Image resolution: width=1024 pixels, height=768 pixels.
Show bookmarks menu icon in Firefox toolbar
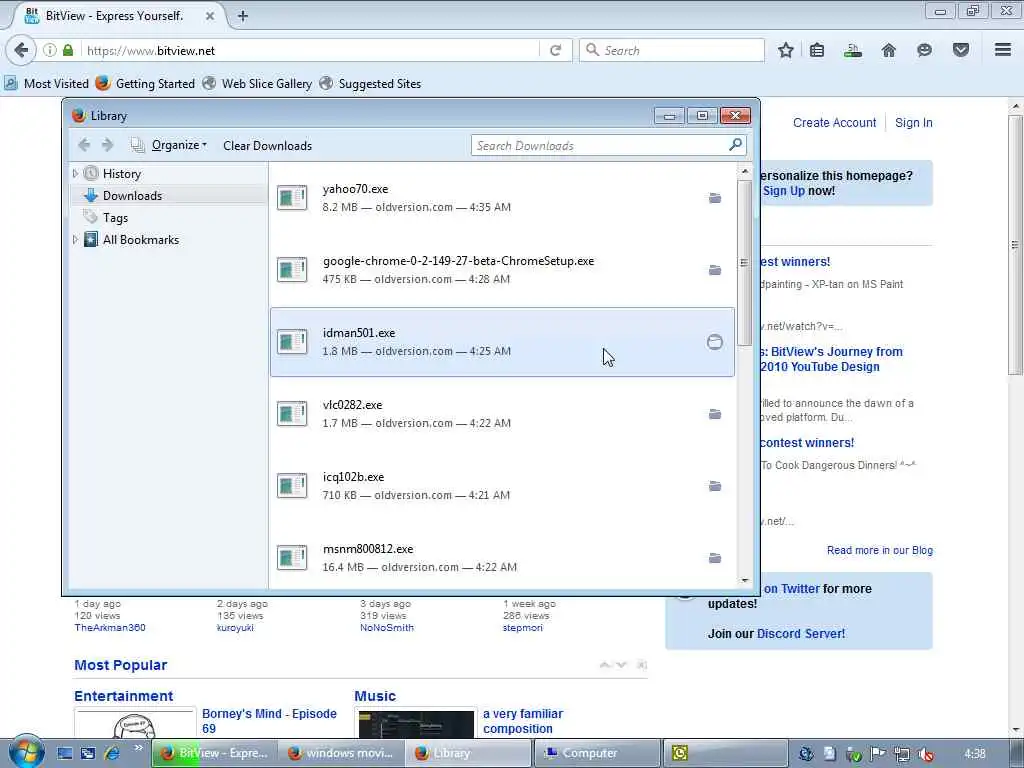pos(817,50)
